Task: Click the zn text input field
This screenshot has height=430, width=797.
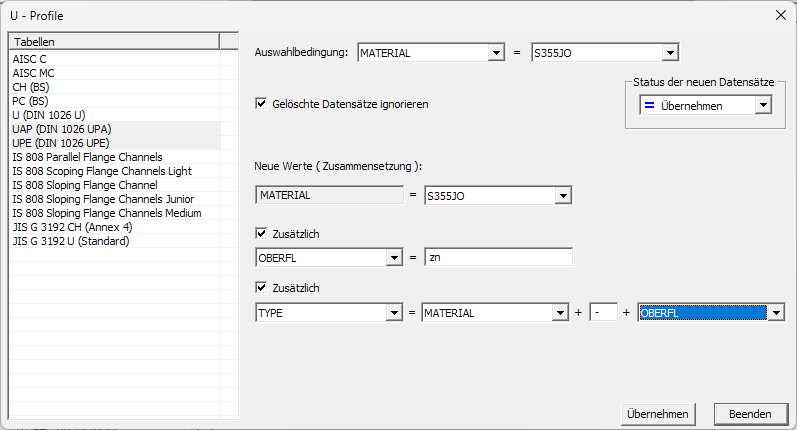Action: (x=497, y=258)
